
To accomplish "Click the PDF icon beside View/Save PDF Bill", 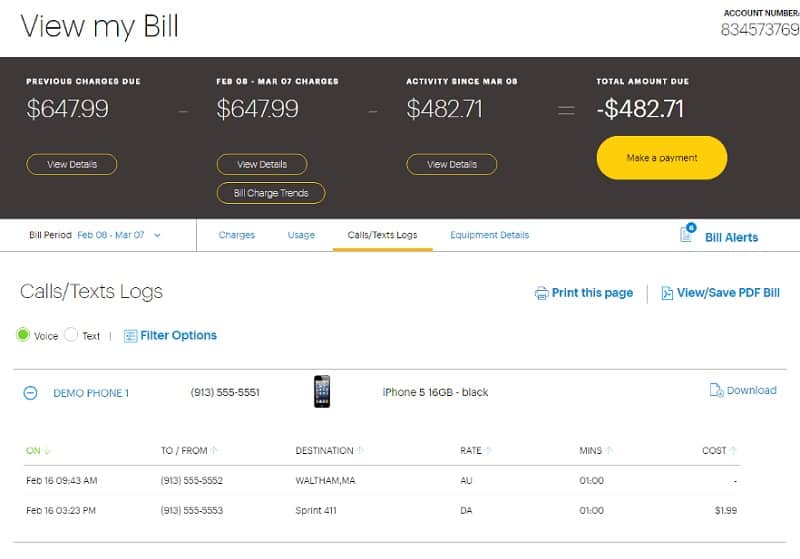I will click(x=667, y=293).
